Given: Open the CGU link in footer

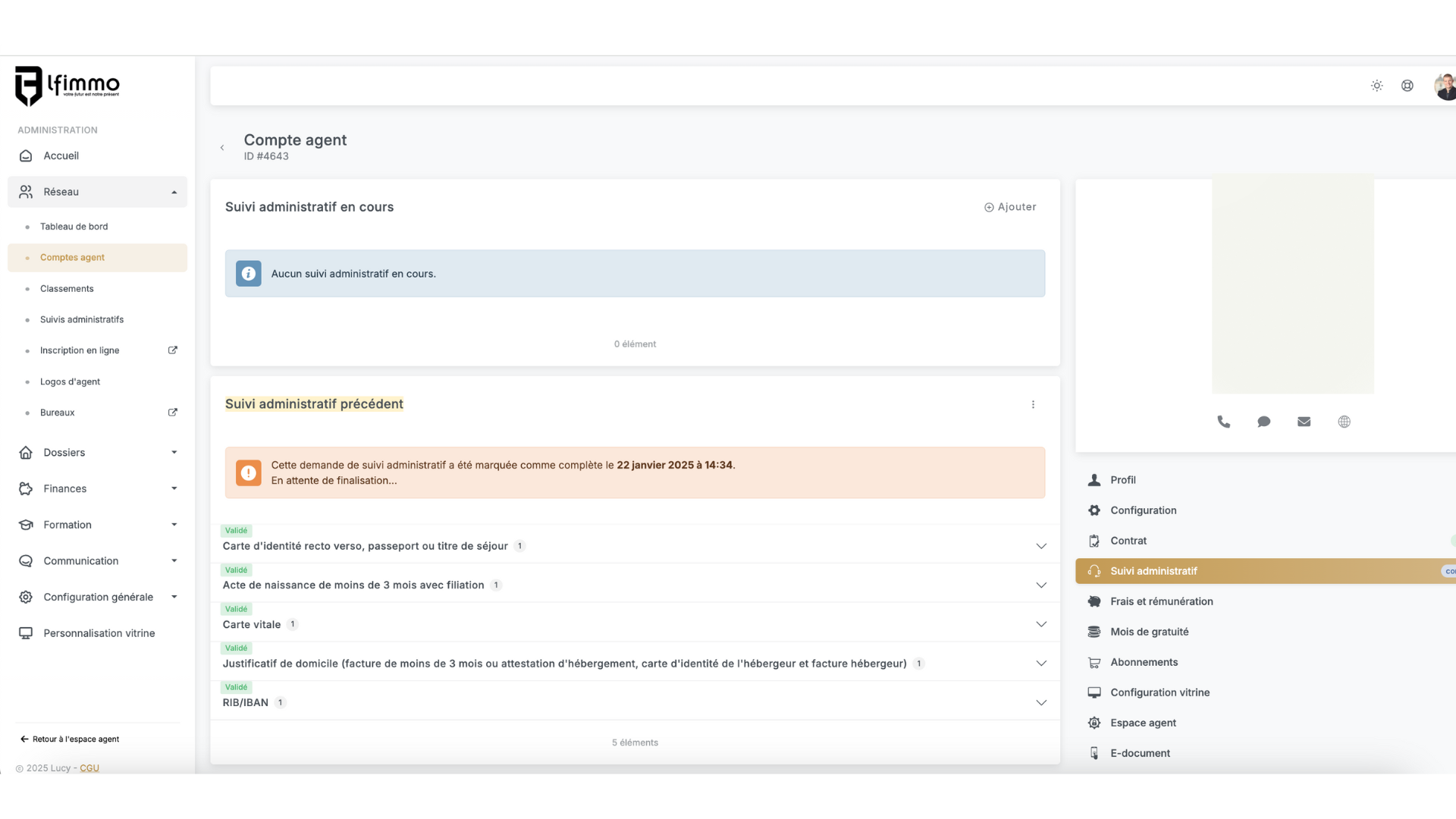Looking at the screenshot, I should (x=89, y=768).
